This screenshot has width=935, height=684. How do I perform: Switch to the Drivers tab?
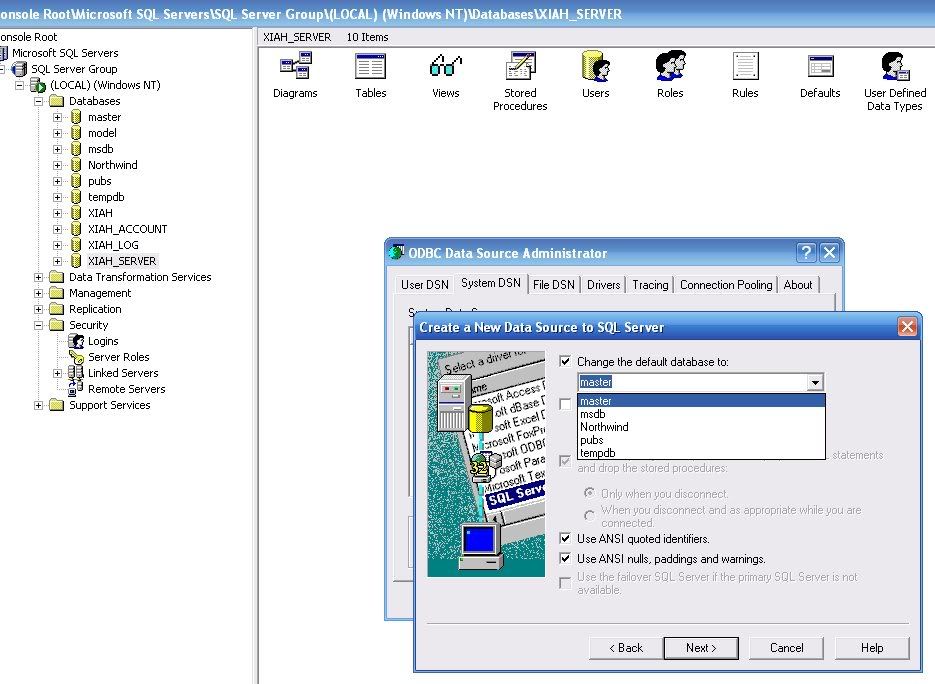tap(604, 285)
